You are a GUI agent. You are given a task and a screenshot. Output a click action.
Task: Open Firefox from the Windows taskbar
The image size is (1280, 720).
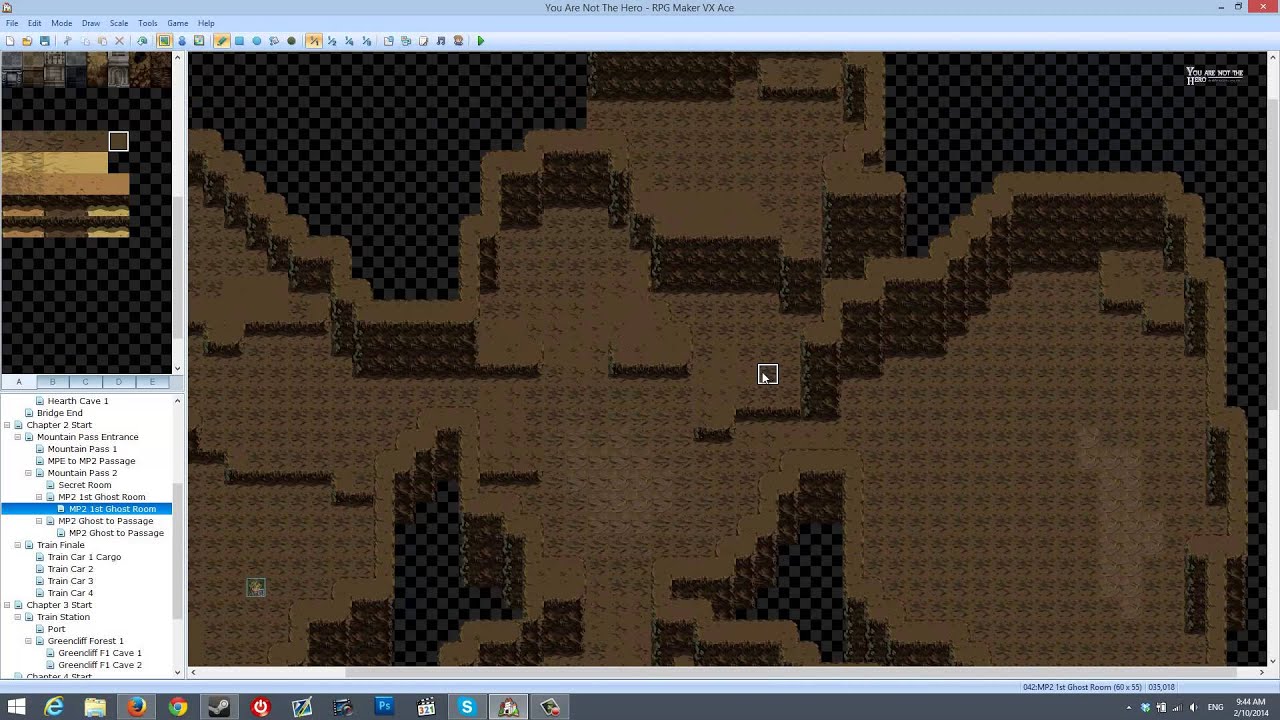tap(136, 707)
